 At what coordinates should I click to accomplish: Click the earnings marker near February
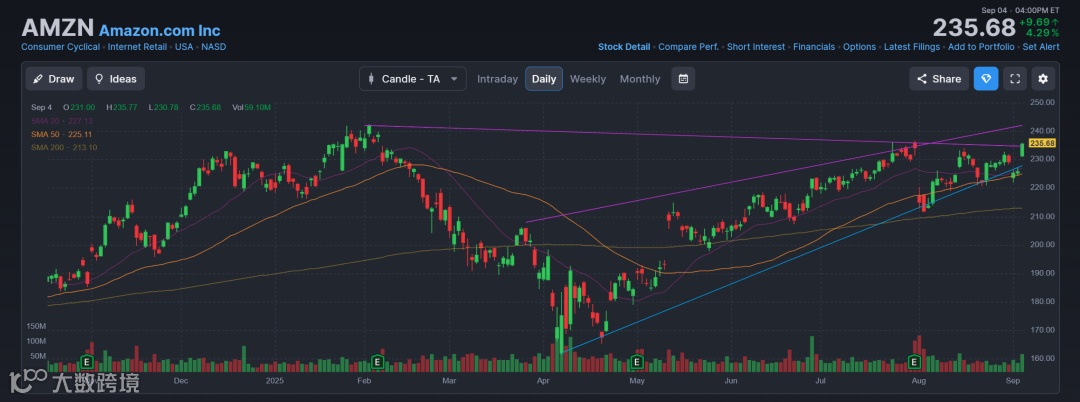(x=377, y=361)
